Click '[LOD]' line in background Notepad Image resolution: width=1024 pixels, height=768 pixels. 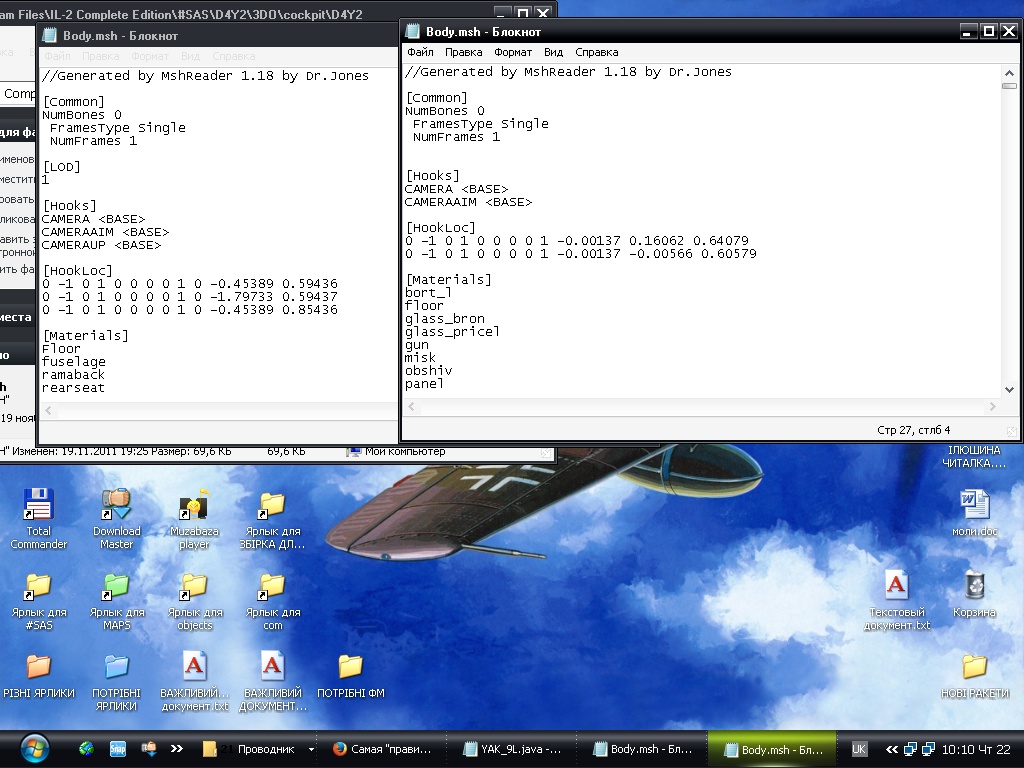point(61,167)
